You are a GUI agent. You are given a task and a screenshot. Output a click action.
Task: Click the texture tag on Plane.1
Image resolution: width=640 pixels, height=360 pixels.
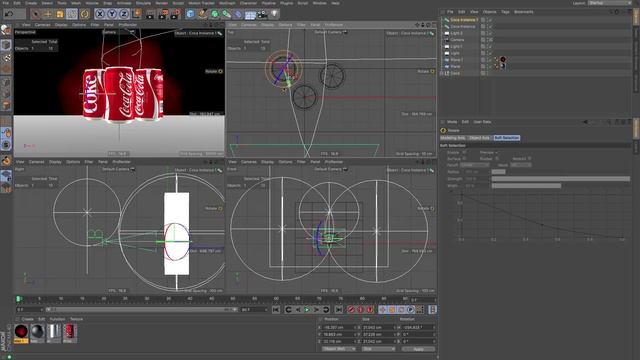tap(503, 60)
